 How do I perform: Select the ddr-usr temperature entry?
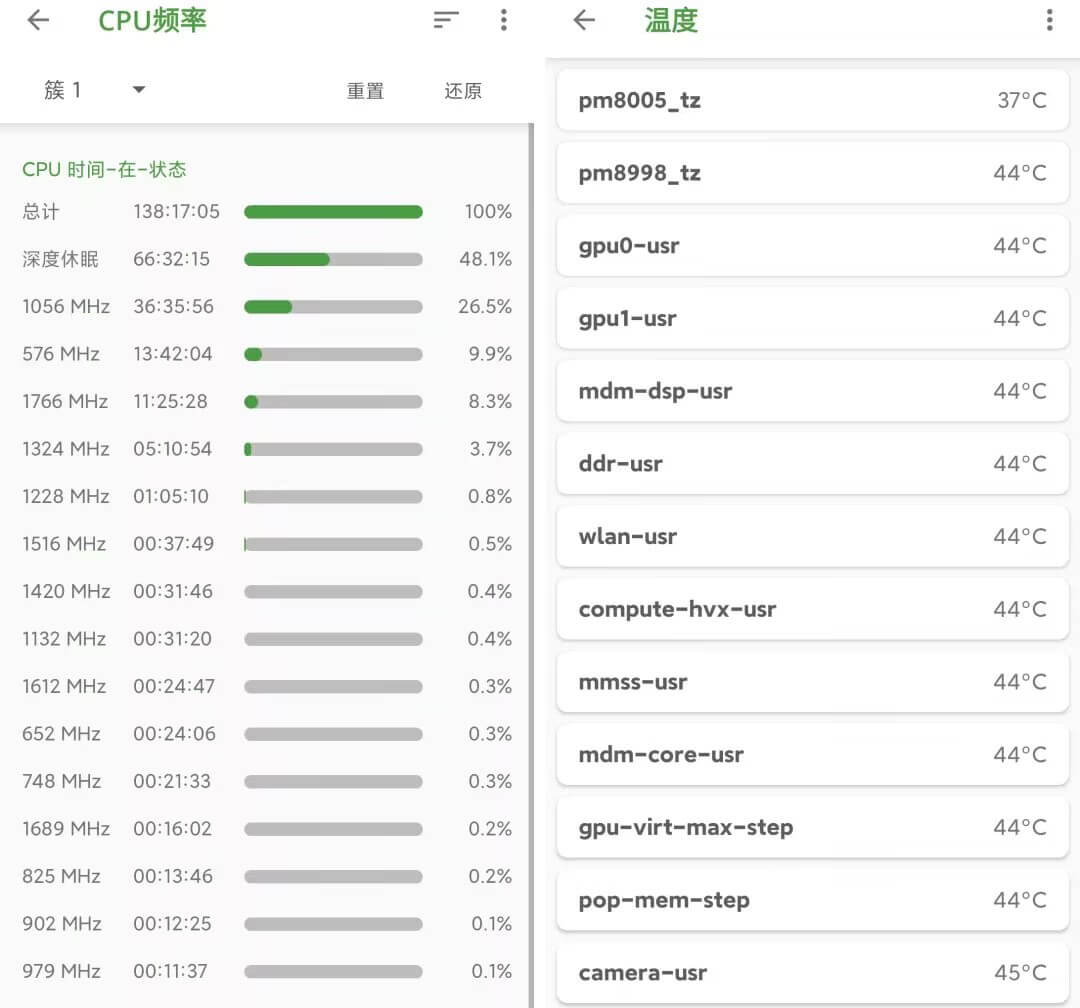click(812, 464)
